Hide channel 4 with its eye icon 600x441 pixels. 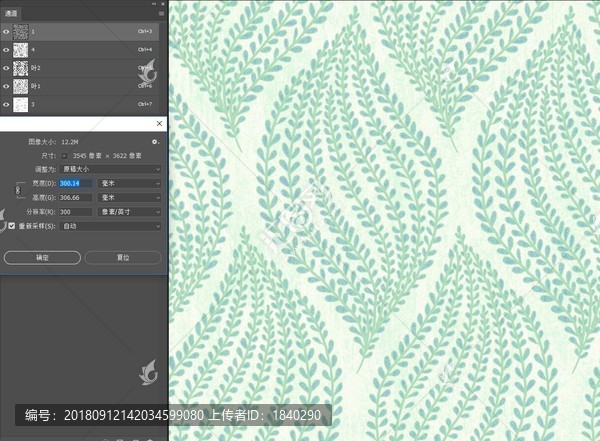click(x=6, y=50)
